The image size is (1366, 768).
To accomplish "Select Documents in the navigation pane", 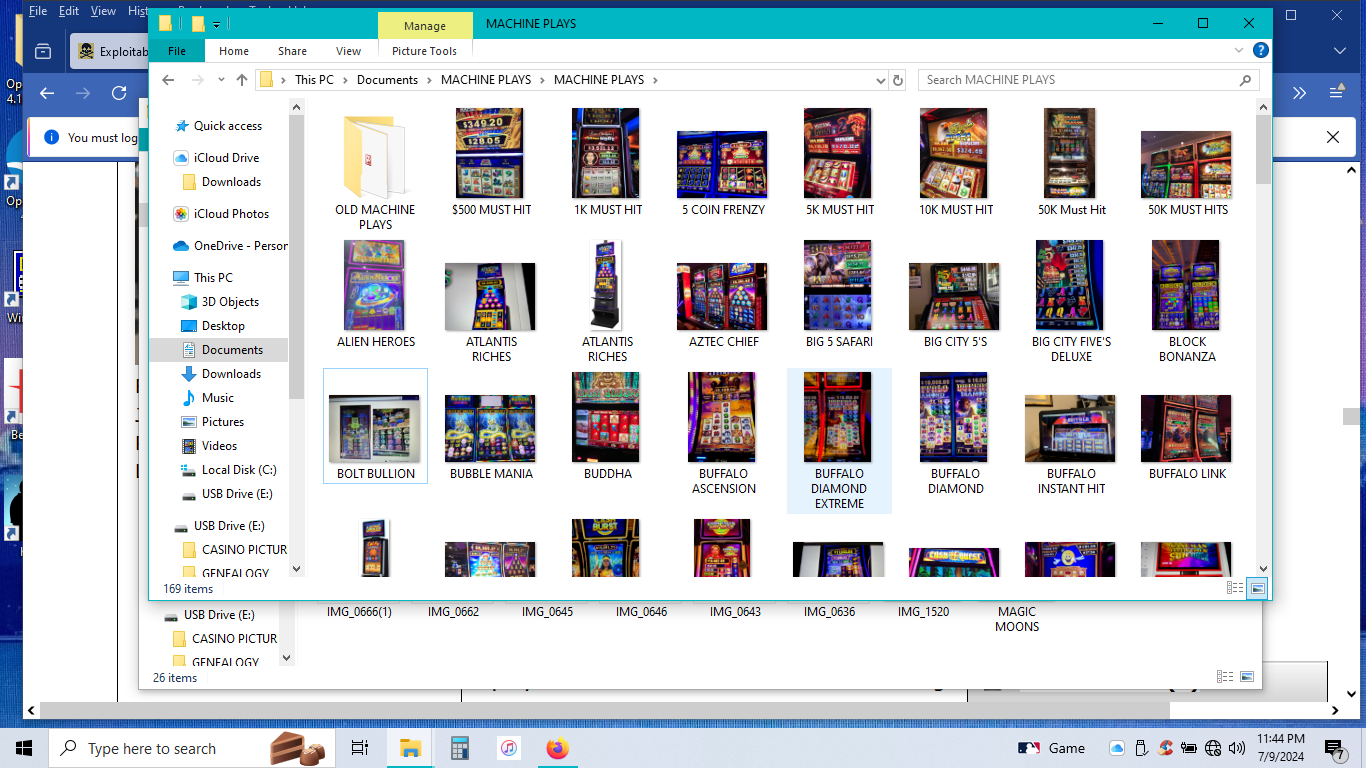I will [232, 350].
